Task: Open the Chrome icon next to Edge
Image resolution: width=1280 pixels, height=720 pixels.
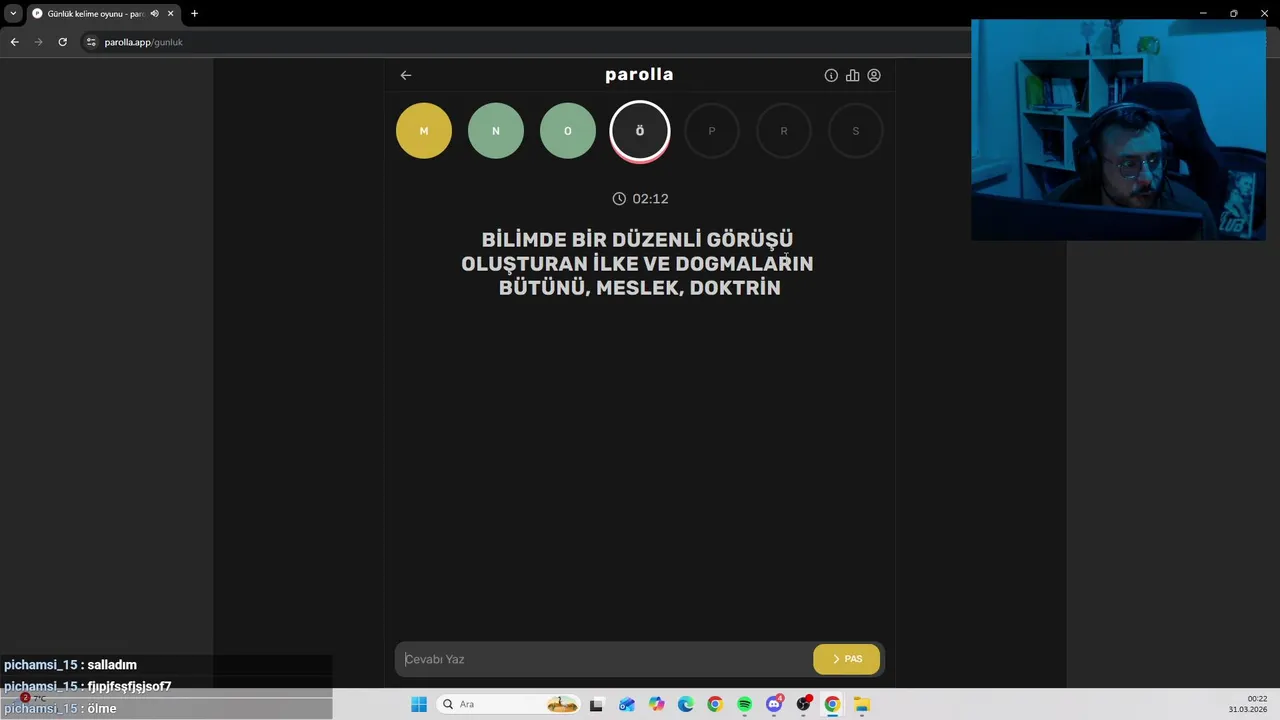Action: click(x=715, y=704)
